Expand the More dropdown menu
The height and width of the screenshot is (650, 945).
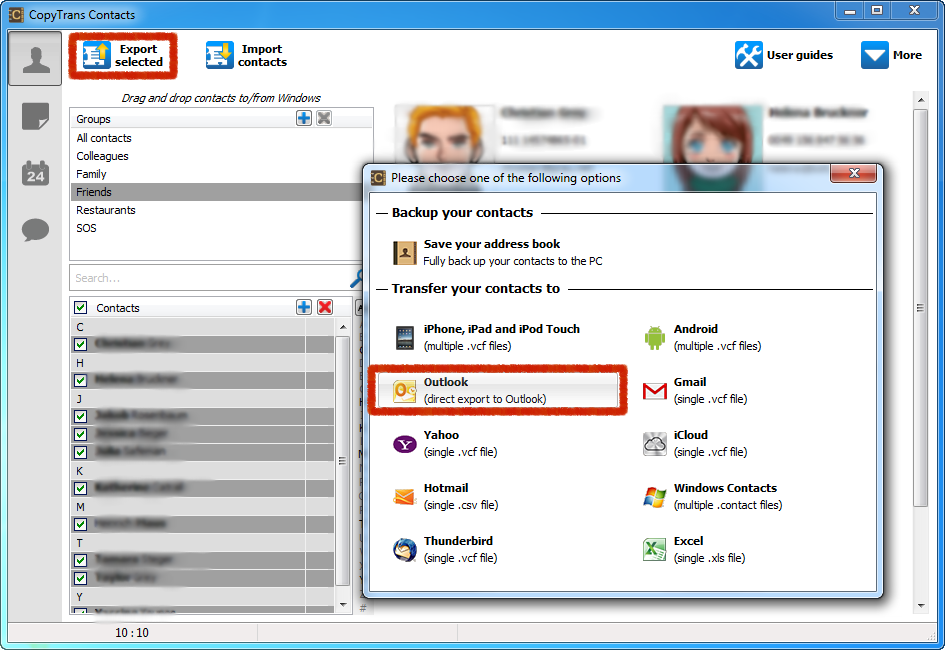point(891,55)
